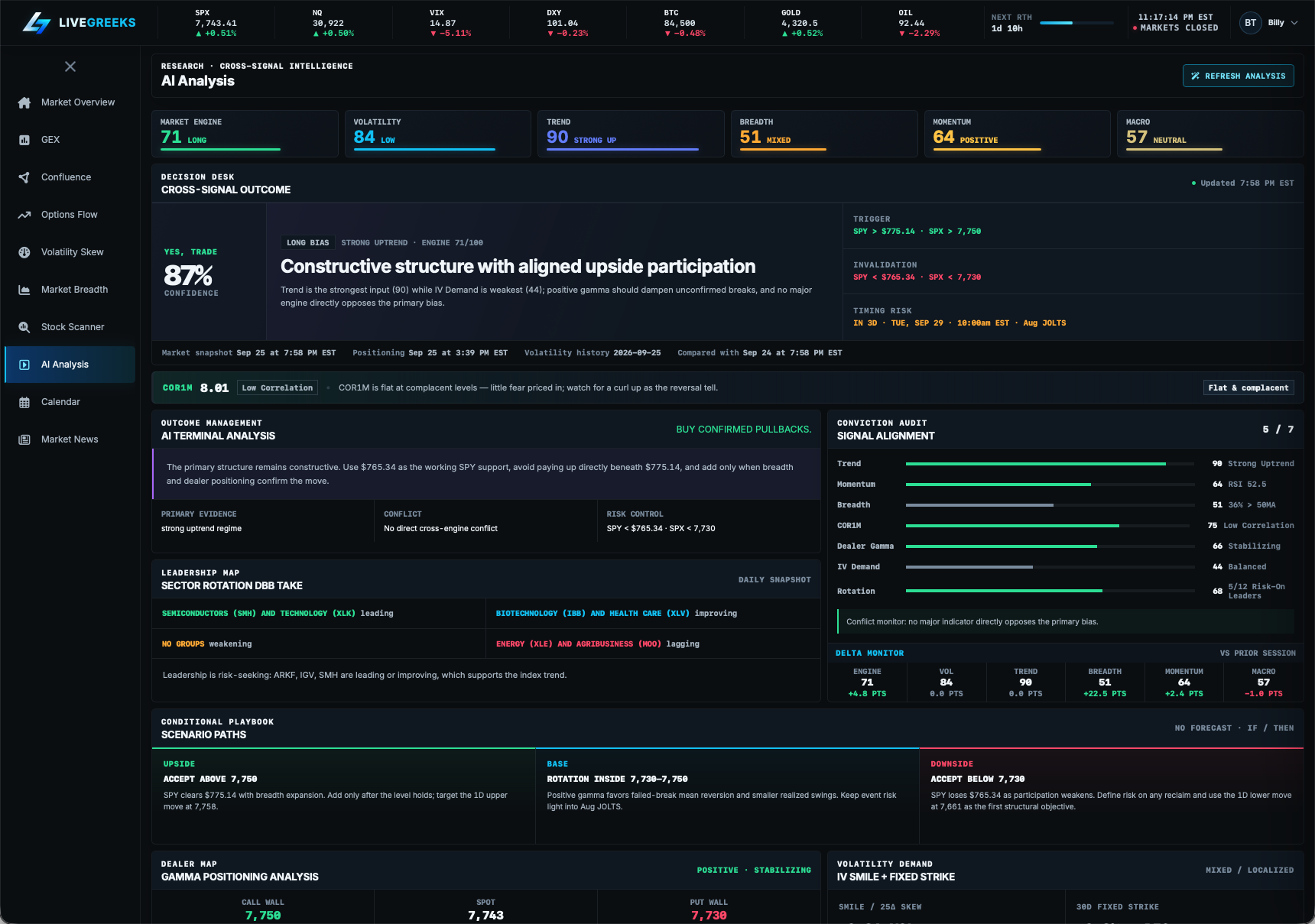Click the Market News newspaper icon
Image resolution: width=1315 pixels, height=924 pixels.
point(24,439)
